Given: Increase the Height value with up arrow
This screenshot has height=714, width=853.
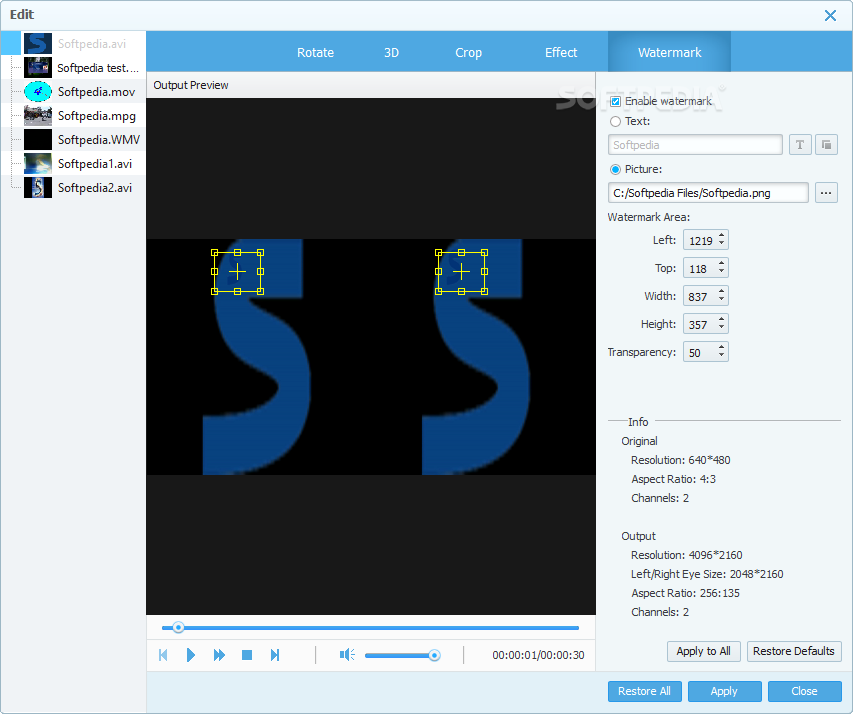Looking at the screenshot, I should (x=721, y=320).
